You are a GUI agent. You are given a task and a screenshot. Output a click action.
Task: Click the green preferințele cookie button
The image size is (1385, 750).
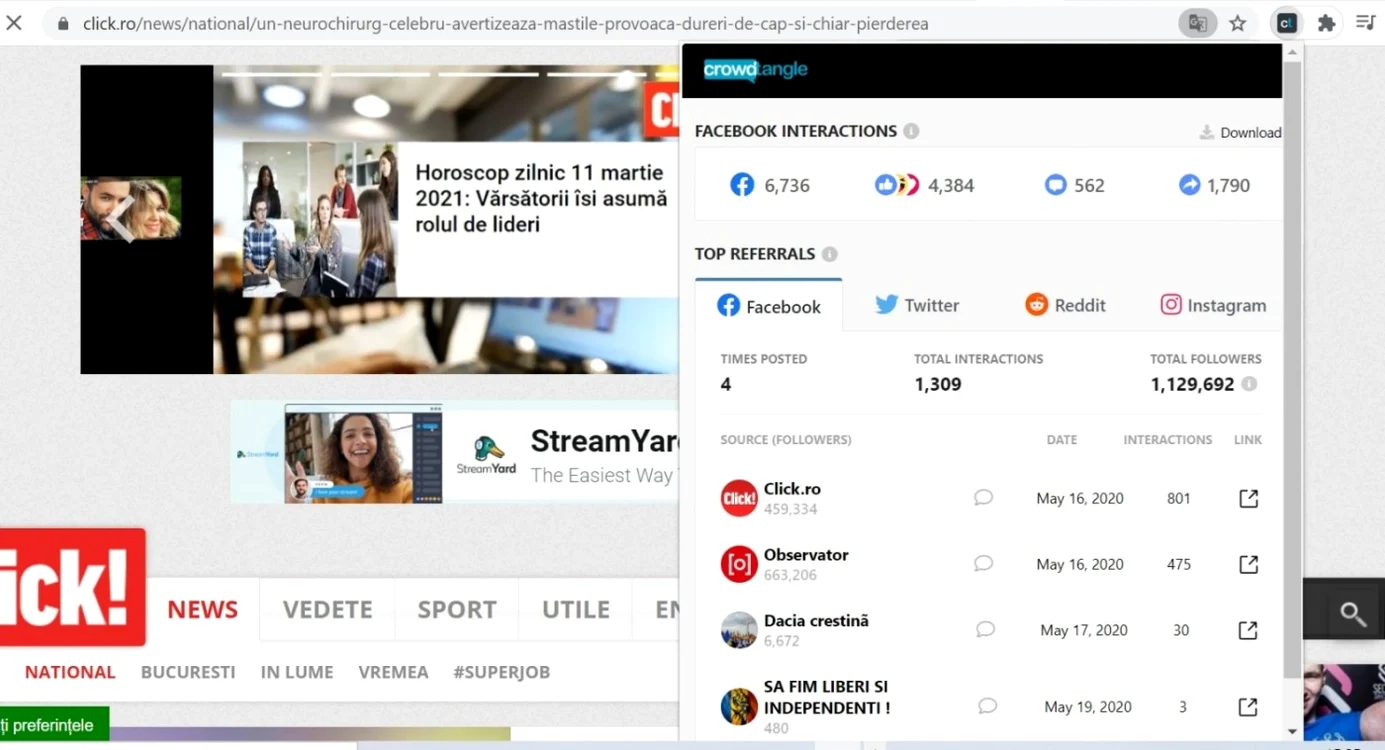[x=54, y=725]
